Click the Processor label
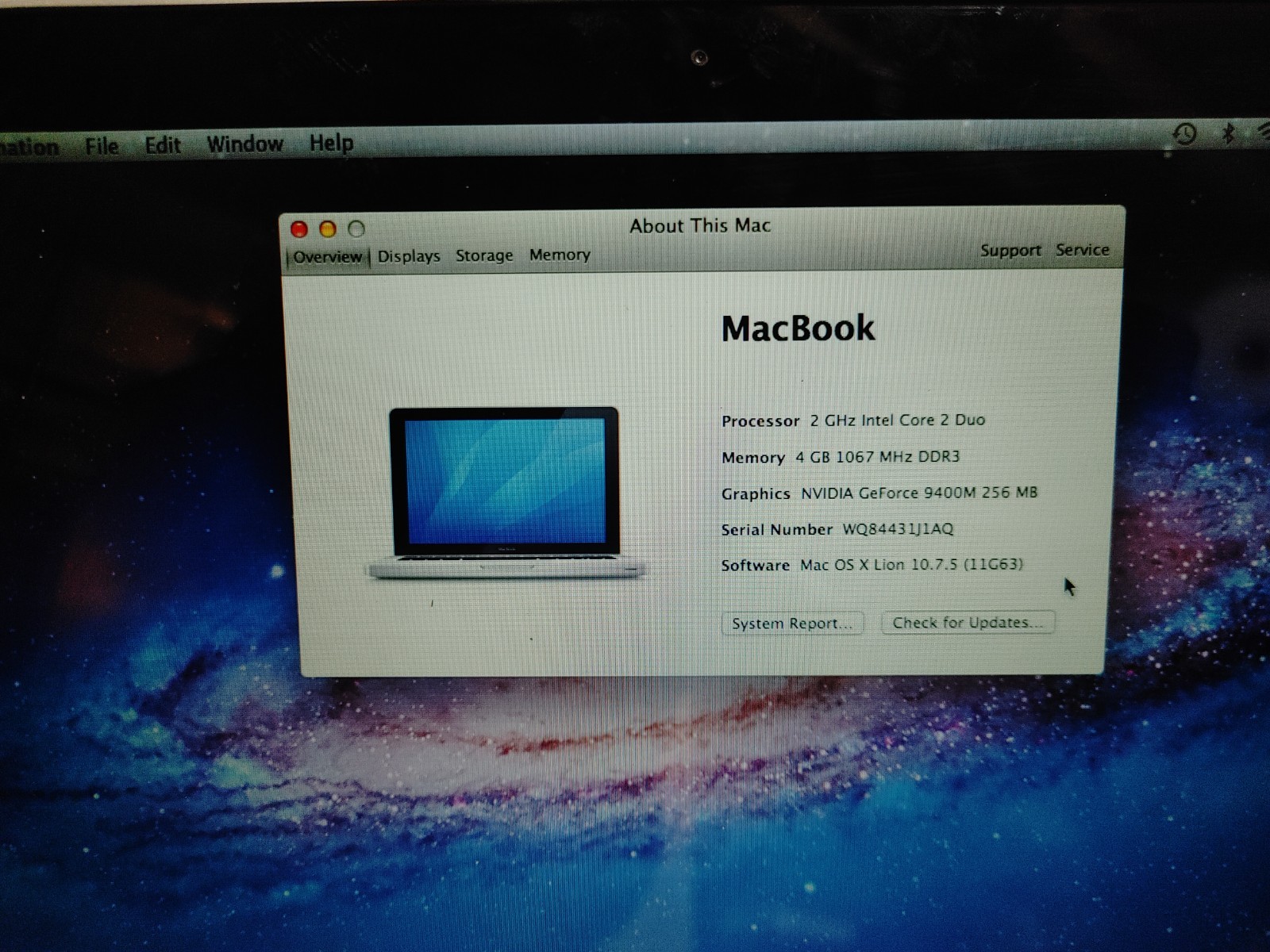The width and height of the screenshot is (1270, 952). coord(760,421)
